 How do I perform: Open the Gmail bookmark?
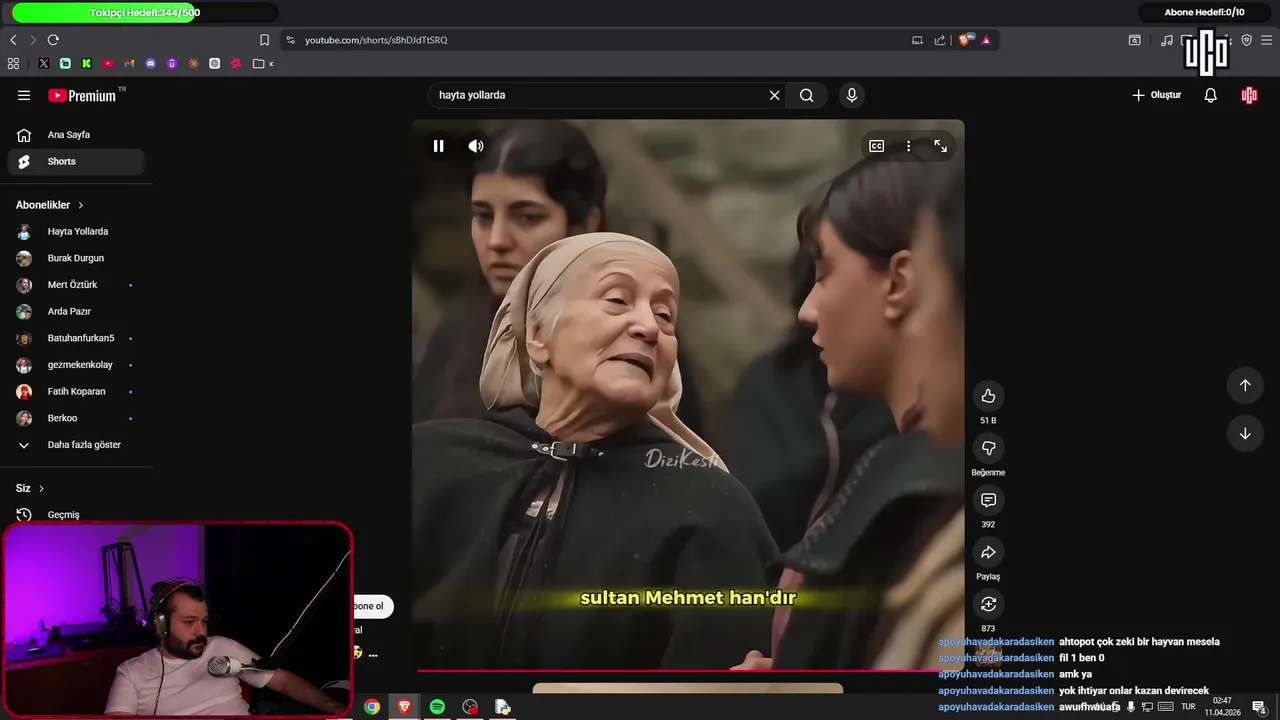pyautogui.click(x=129, y=63)
